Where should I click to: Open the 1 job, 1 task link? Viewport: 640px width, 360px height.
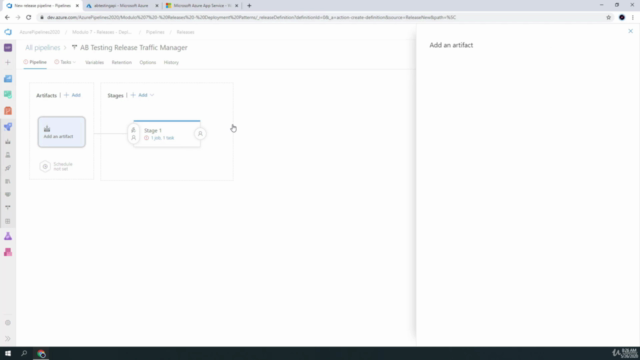point(162,138)
